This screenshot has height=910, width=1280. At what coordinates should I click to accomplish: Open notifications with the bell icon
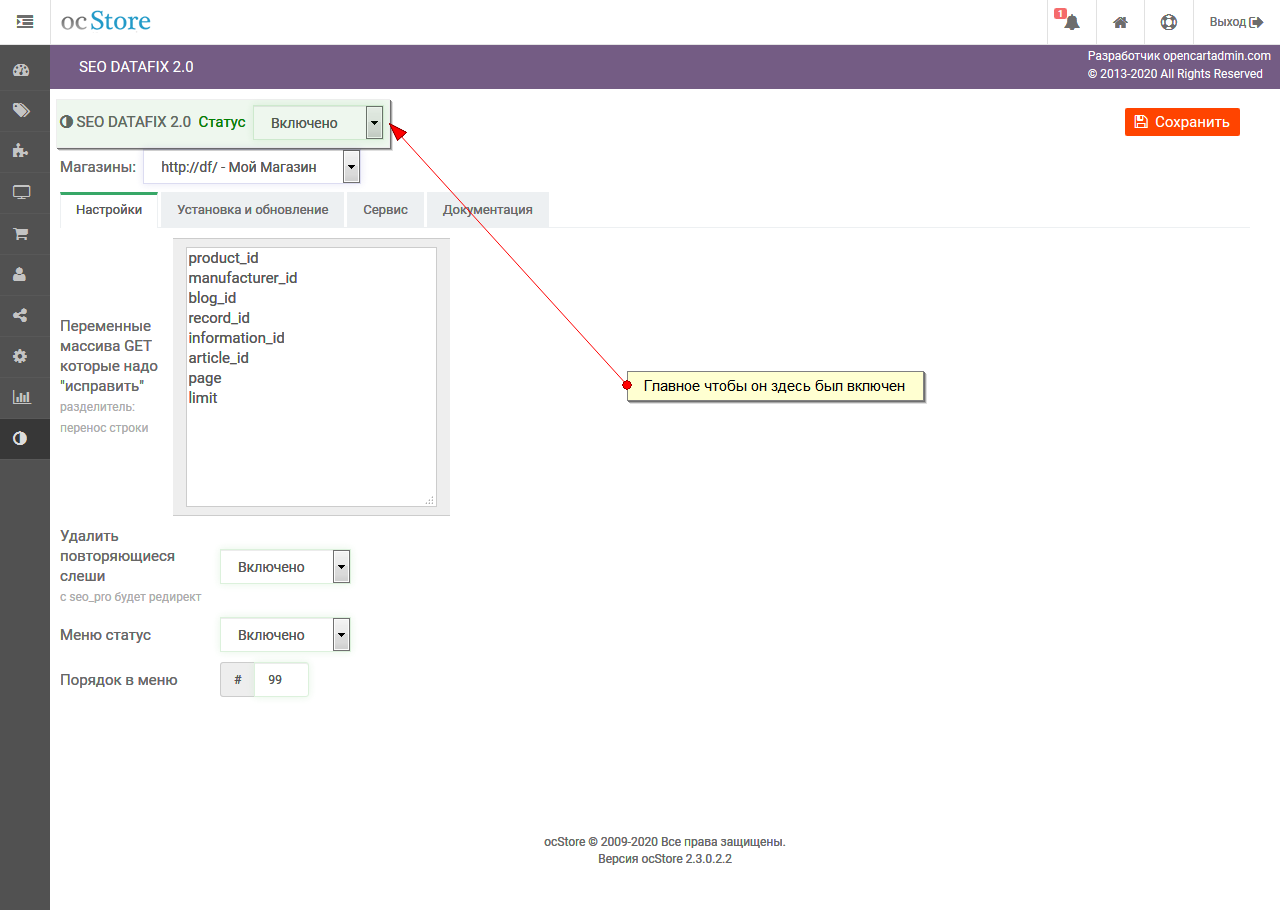1072,22
